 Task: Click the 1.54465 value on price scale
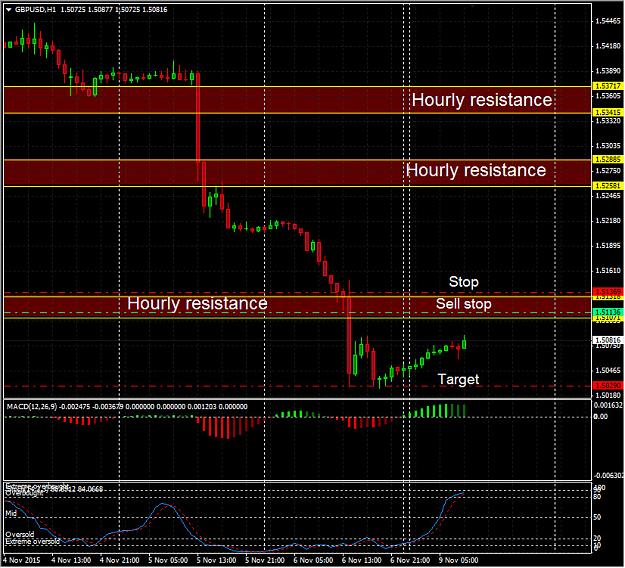coord(608,21)
